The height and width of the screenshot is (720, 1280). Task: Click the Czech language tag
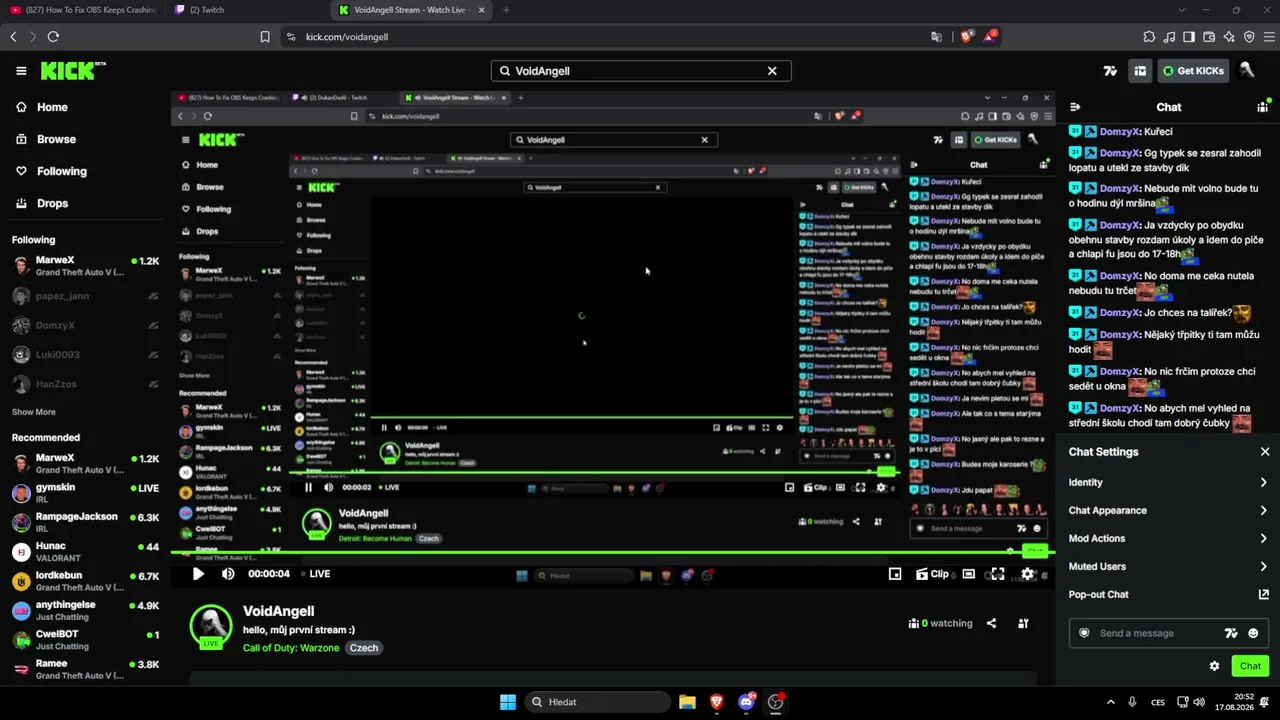(x=364, y=648)
